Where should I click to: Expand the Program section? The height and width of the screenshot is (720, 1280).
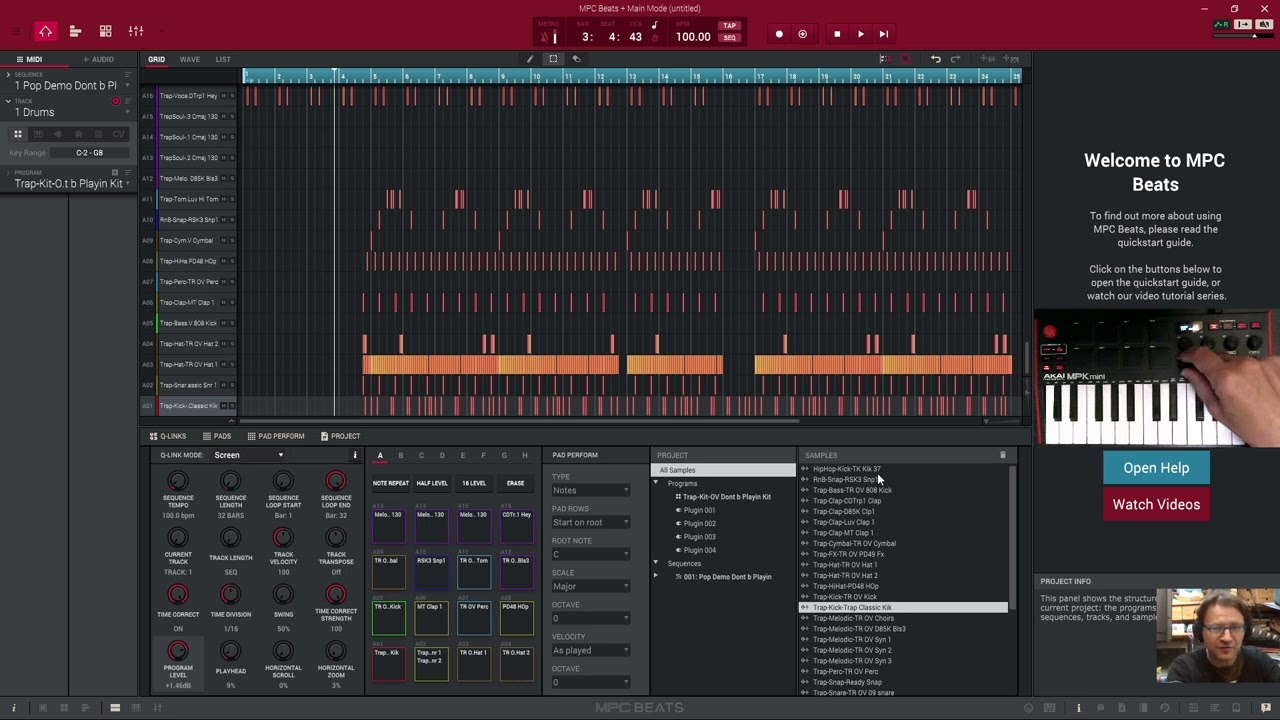pyautogui.click(x=8, y=173)
